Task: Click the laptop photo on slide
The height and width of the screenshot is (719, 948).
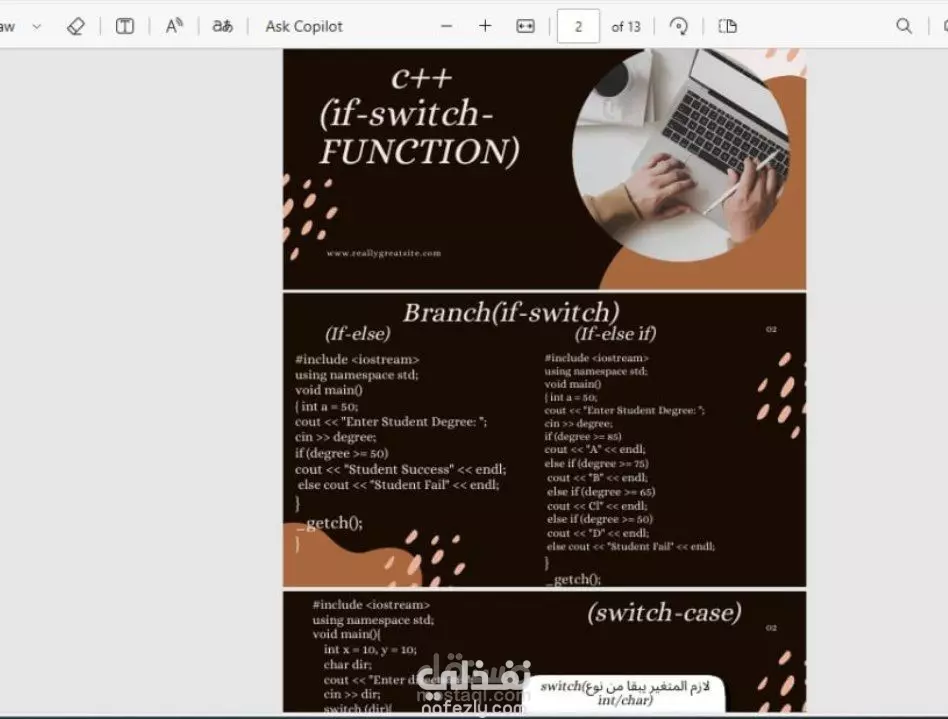Action: 681,155
